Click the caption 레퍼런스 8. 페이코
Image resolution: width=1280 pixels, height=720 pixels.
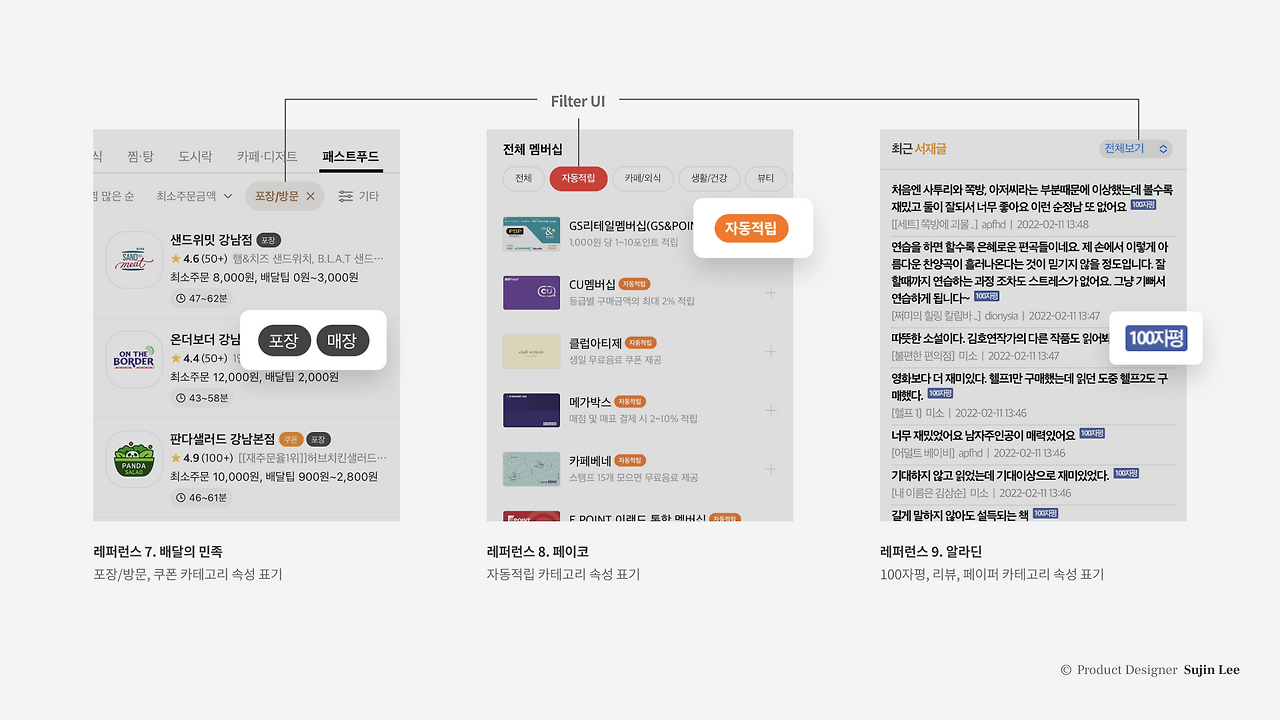[x=538, y=551]
